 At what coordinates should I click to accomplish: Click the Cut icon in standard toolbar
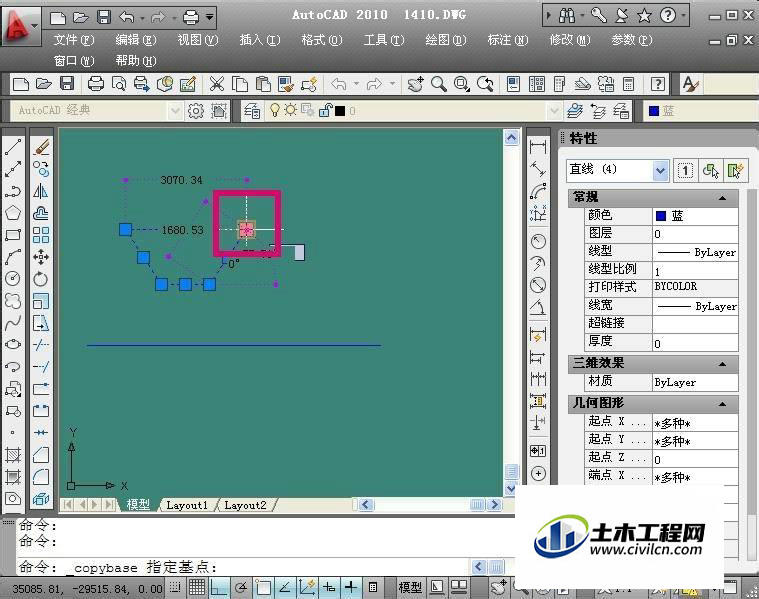pos(216,84)
